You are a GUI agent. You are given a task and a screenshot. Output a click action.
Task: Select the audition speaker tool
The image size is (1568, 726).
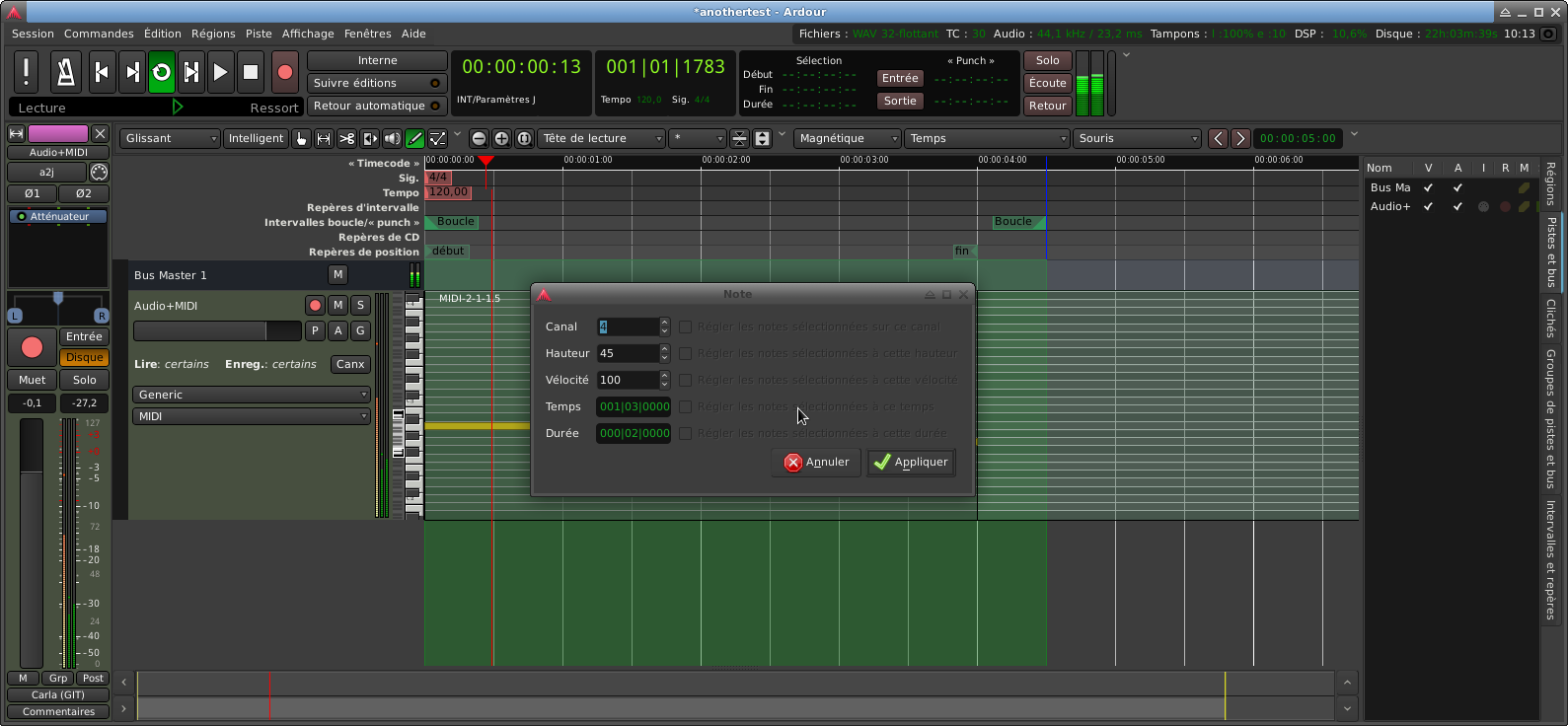point(392,139)
